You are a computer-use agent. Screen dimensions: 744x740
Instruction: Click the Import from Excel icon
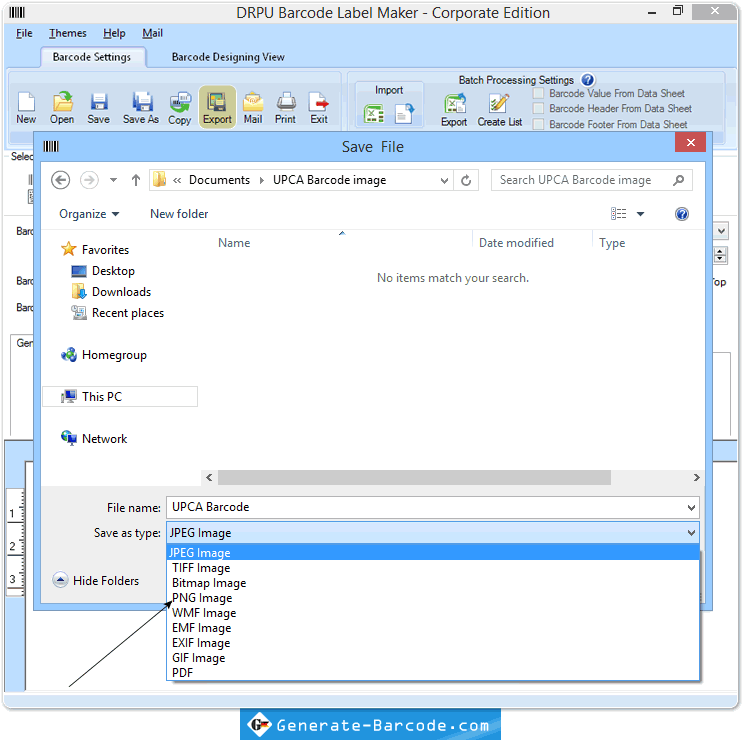(374, 113)
